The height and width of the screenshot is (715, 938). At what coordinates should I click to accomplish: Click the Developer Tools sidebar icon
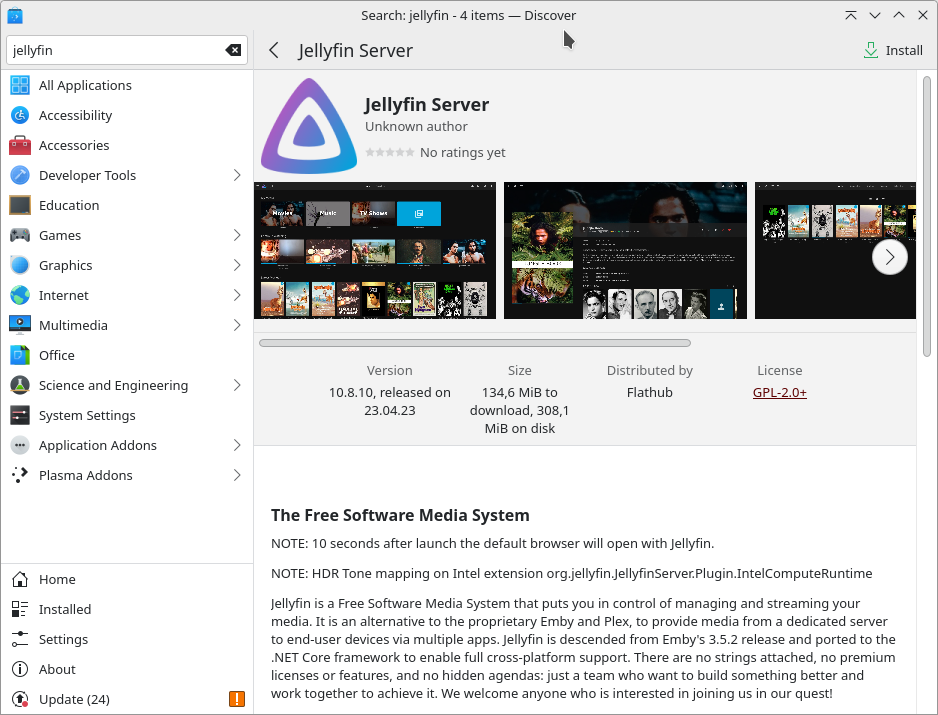20,175
